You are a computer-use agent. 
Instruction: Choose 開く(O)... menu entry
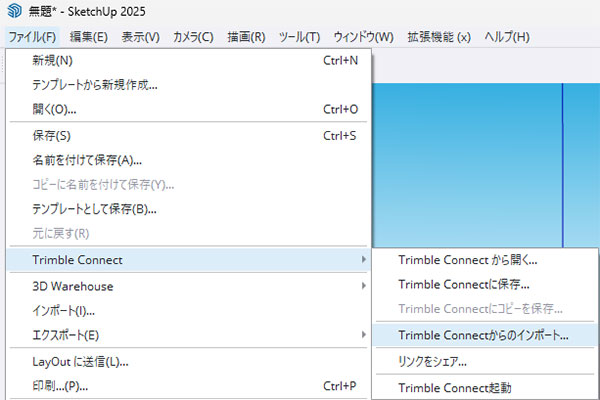point(189,109)
